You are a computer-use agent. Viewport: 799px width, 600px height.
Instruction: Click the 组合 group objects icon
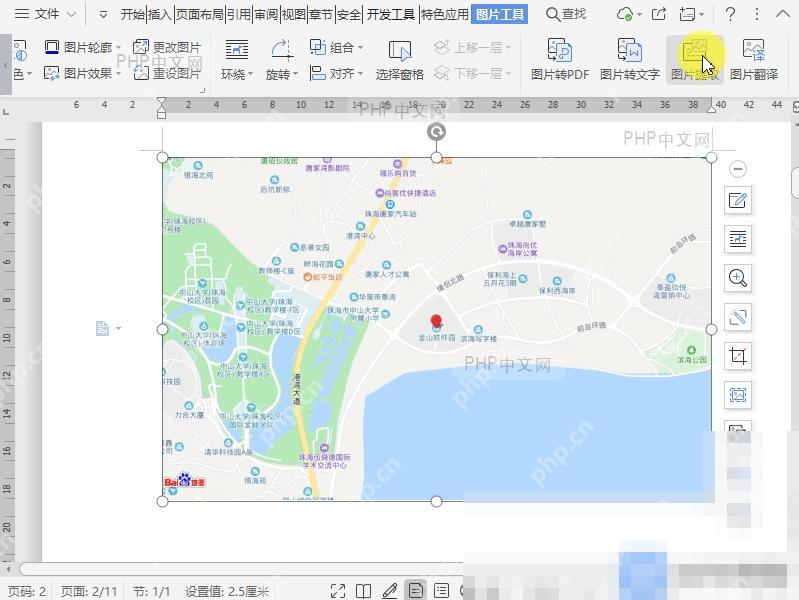[x=317, y=47]
